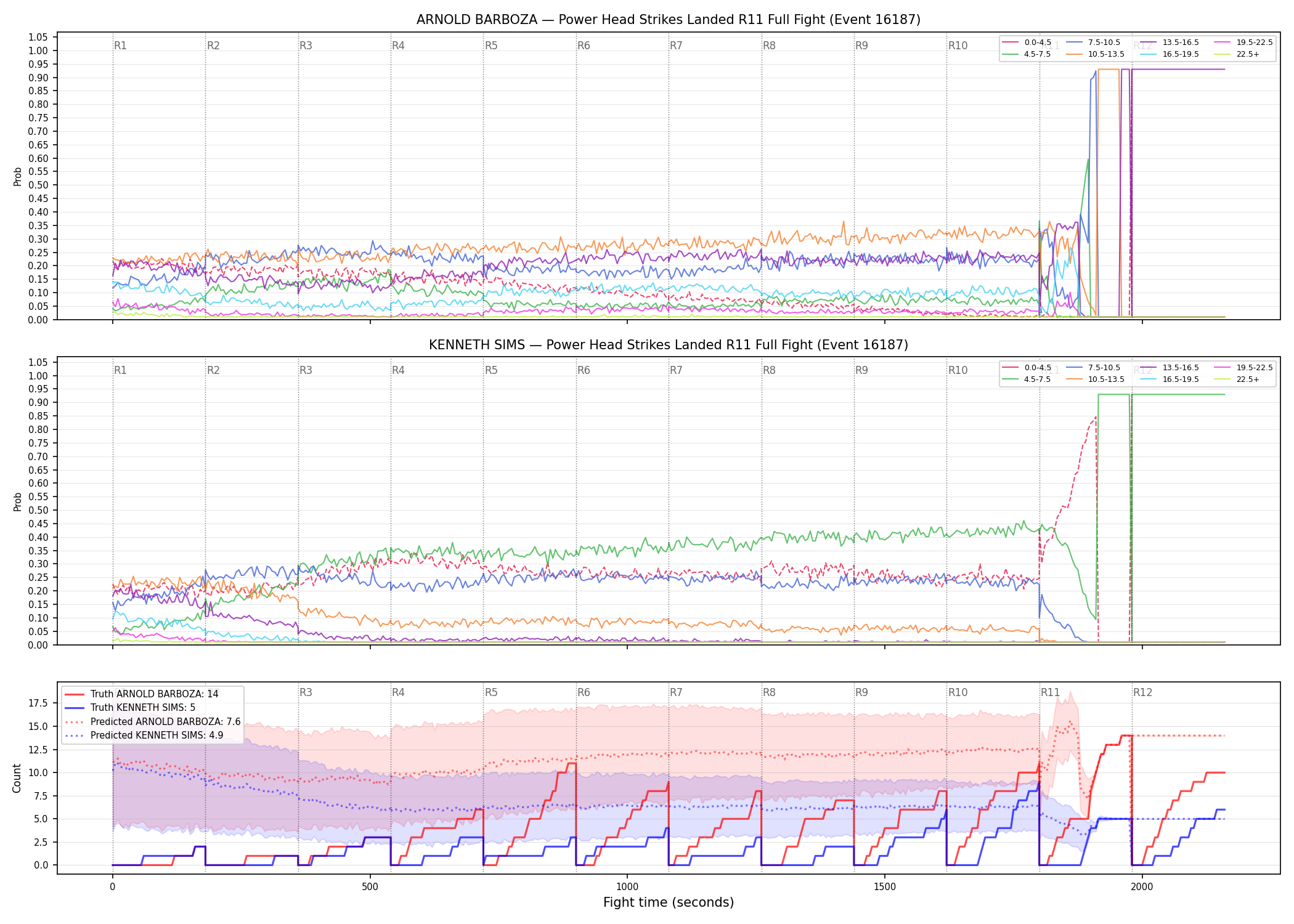This screenshot has height=924, width=1294.
Task: Click the 16.5-19.5 legend entry in Arnold Barboza chart
Action: (1169, 54)
